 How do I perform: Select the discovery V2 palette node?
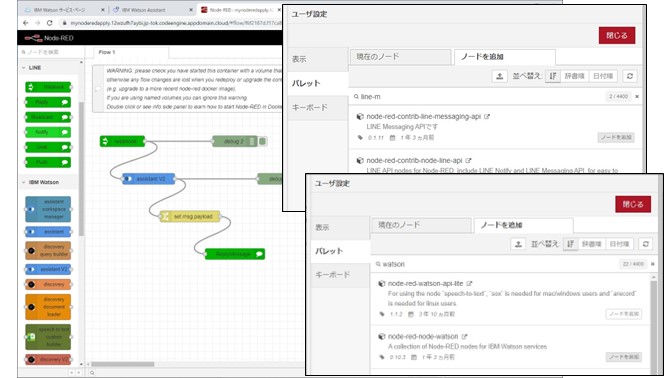point(48,359)
